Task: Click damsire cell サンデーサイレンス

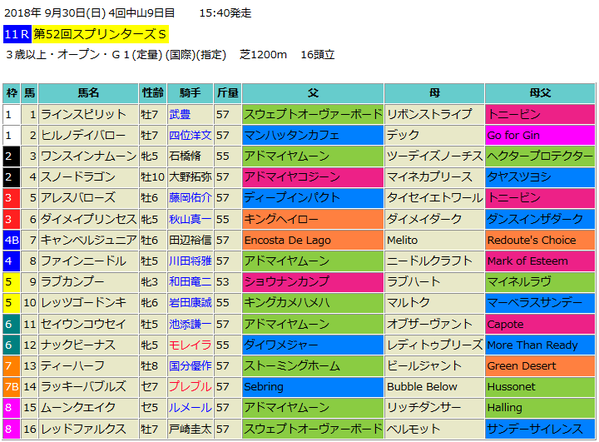Action: point(540,429)
